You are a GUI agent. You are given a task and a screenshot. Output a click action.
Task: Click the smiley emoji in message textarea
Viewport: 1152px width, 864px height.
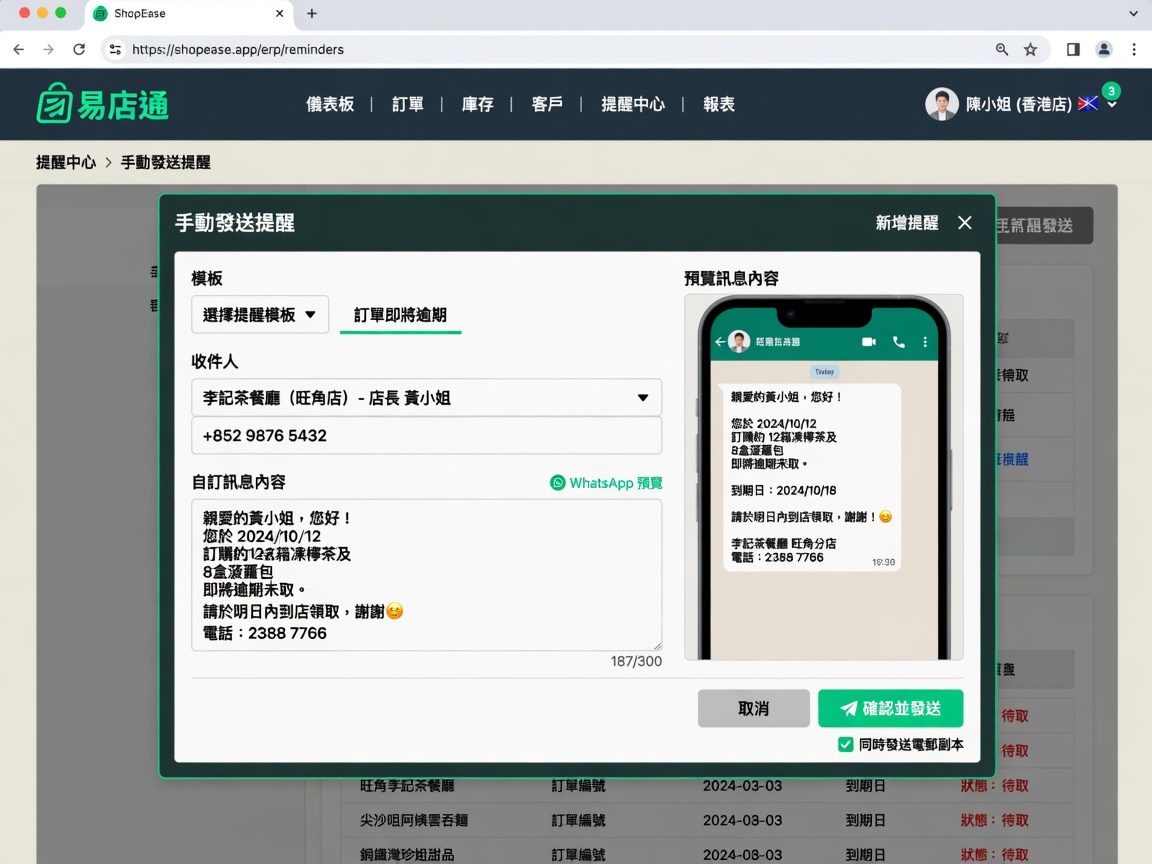(x=395, y=611)
